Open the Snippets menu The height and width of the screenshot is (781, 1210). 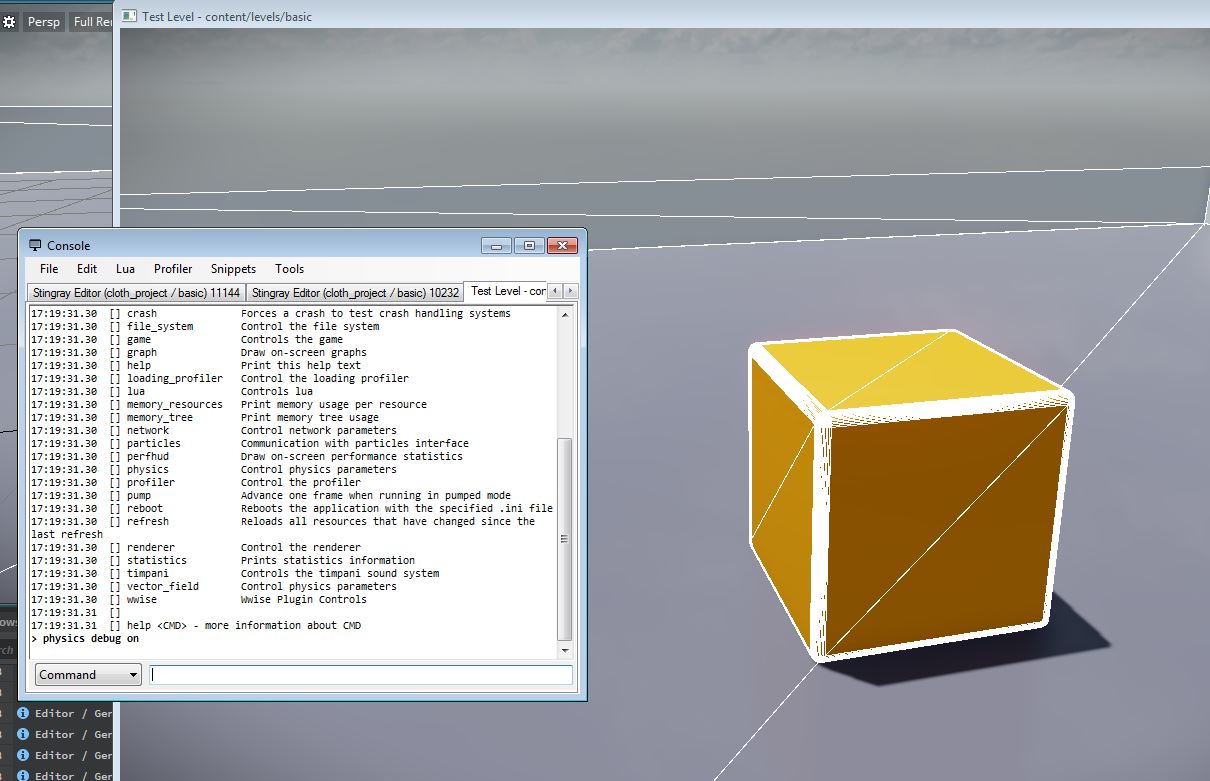[233, 268]
